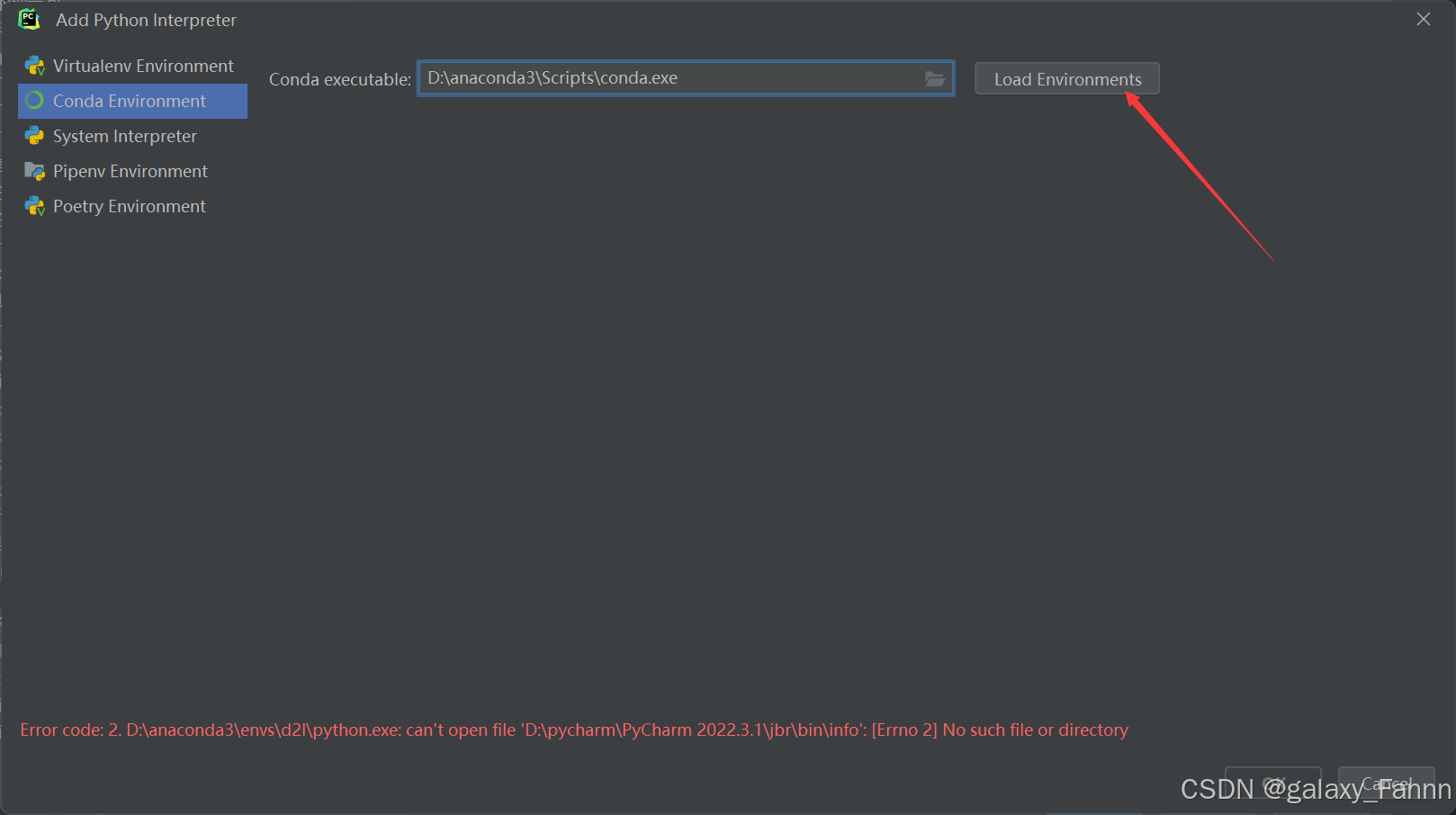
Task: Click the Poetry Environment Python icon
Action: tap(35, 206)
